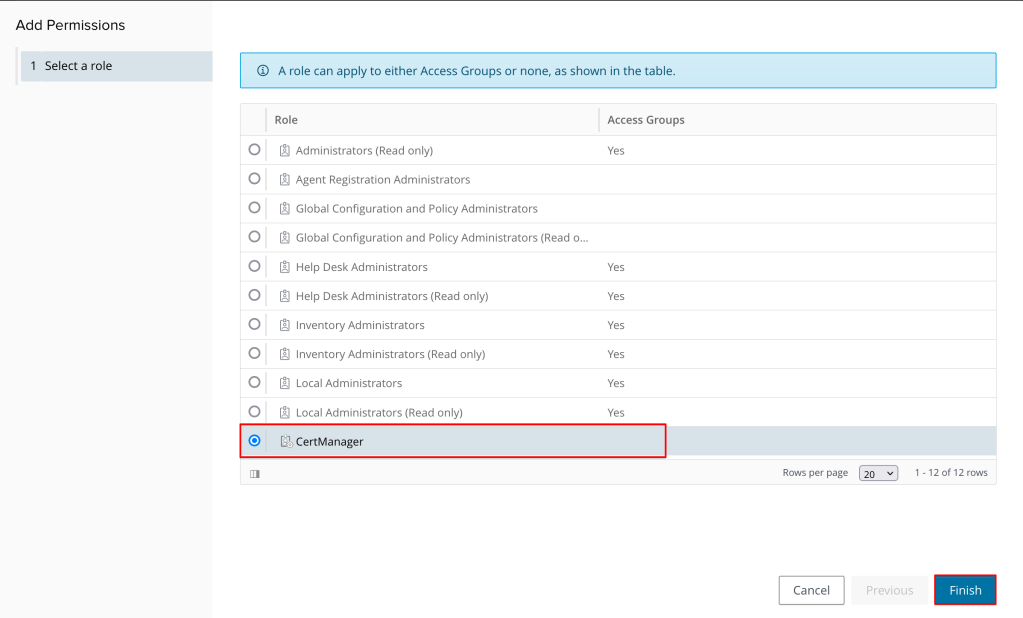Click the CertManager role icon
The height and width of the screenshot is (618, 1023).
pyautogui.click(x=285, y=441)
